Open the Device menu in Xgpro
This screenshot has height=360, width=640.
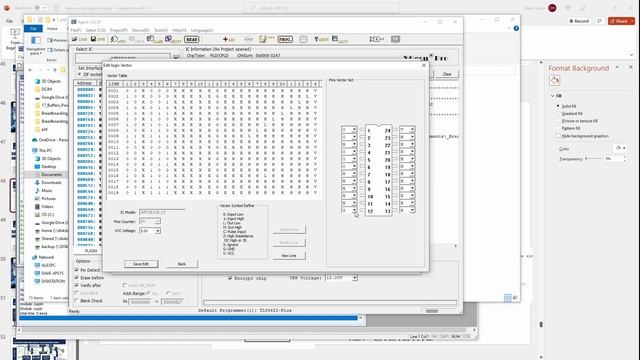(140, 30)
